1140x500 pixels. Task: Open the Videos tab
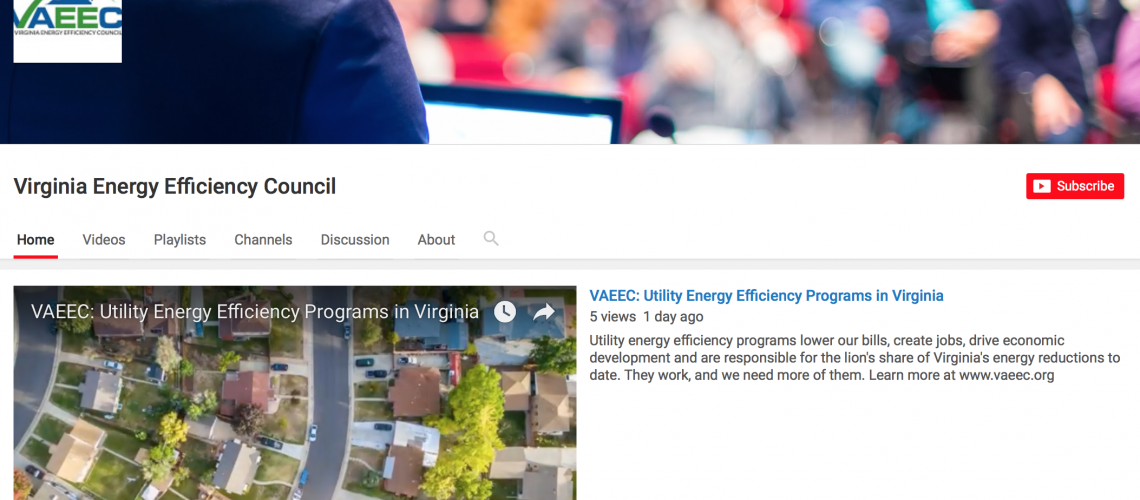104,240
